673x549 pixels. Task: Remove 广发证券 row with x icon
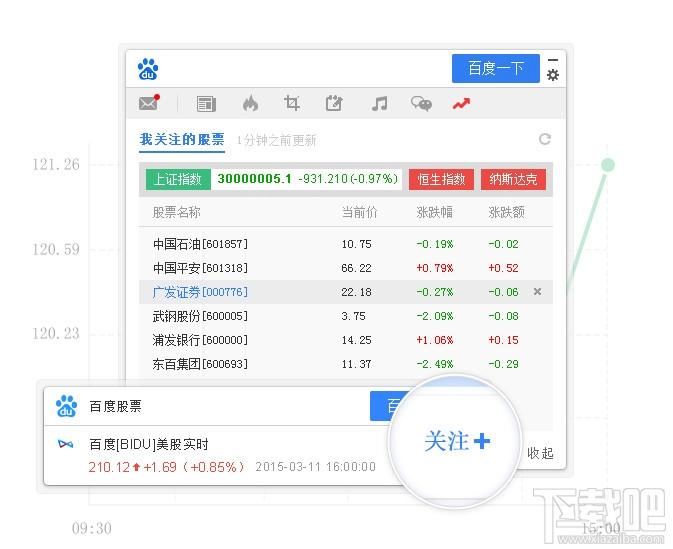(x=537, y=292)
